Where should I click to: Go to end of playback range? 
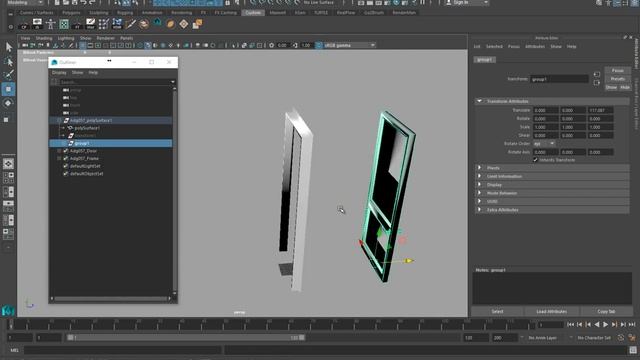point(632,324)
